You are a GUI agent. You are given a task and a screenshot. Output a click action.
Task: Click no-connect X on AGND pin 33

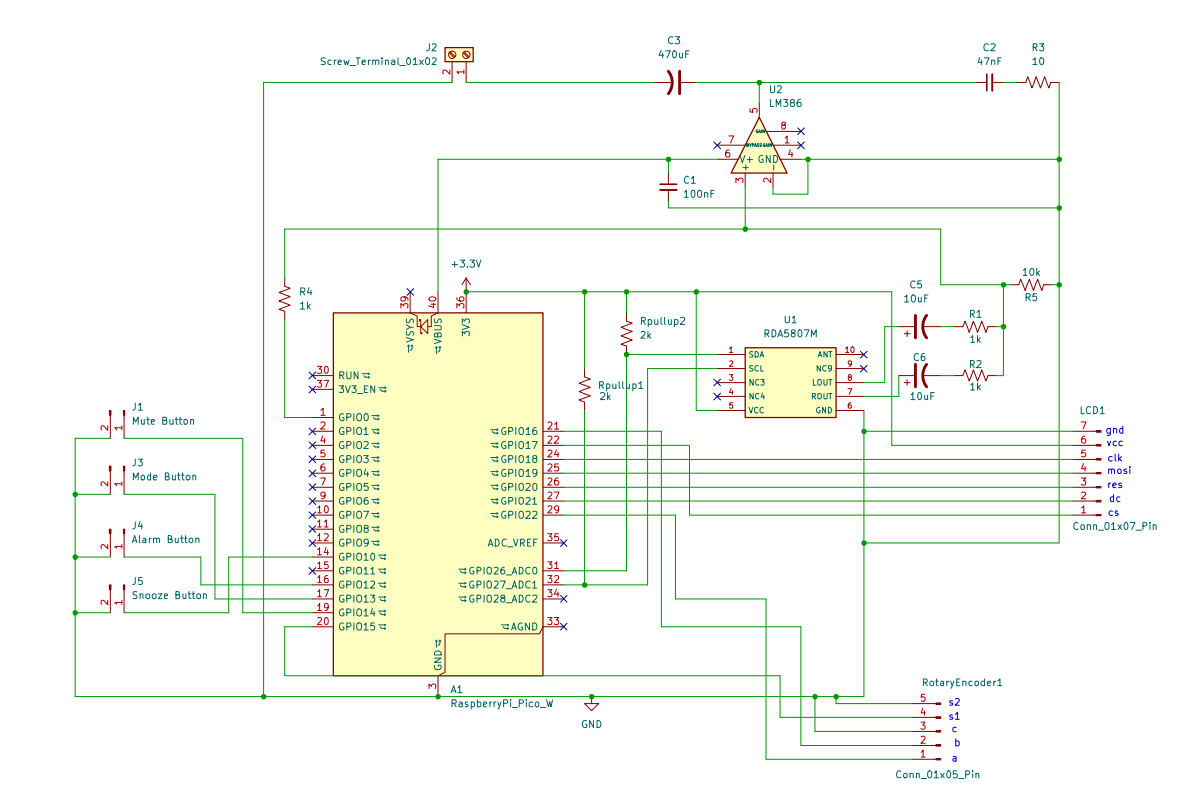point(564,626)
